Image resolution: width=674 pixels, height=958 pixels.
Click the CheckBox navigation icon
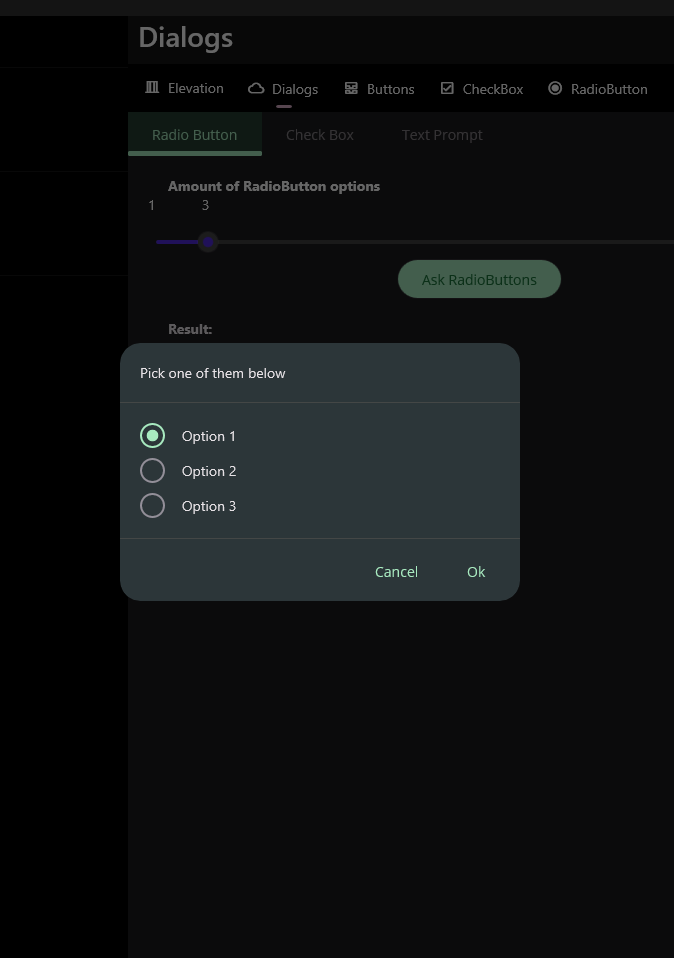click(x=446, y=88)
